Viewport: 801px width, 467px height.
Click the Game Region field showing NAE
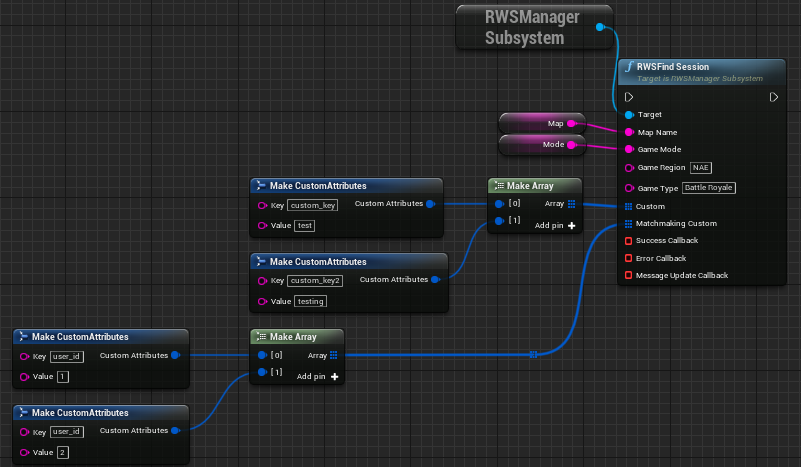(x=700, y=167)
